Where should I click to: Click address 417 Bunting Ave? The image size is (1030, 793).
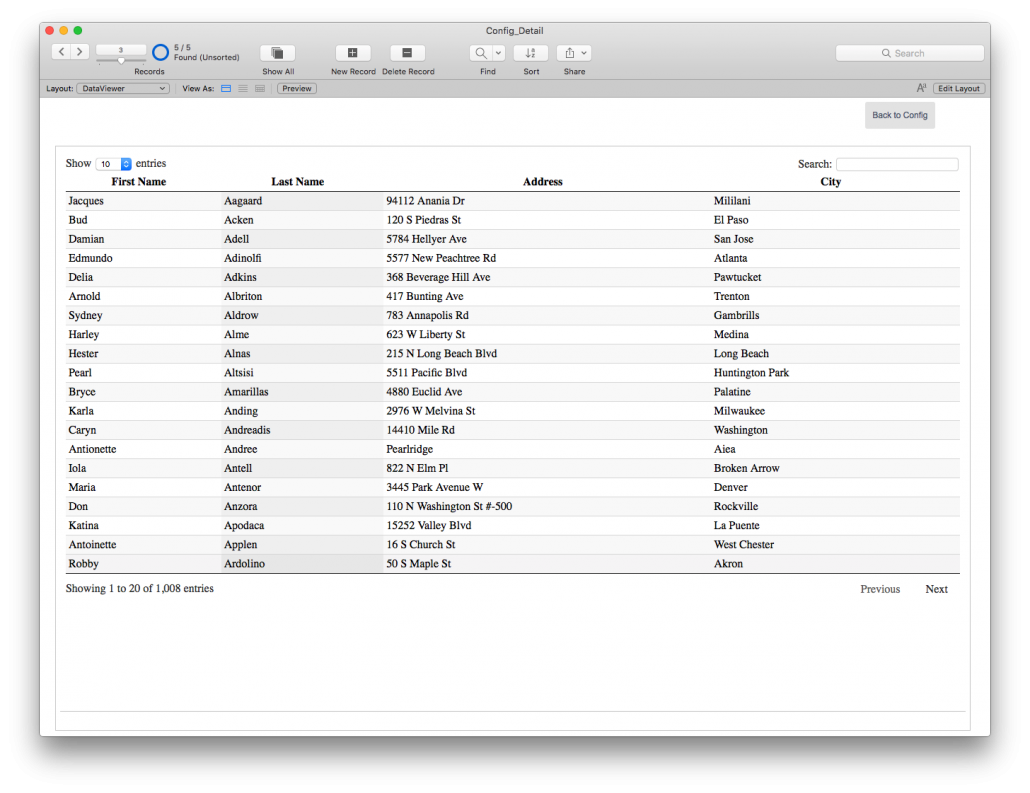coord(424,296)
